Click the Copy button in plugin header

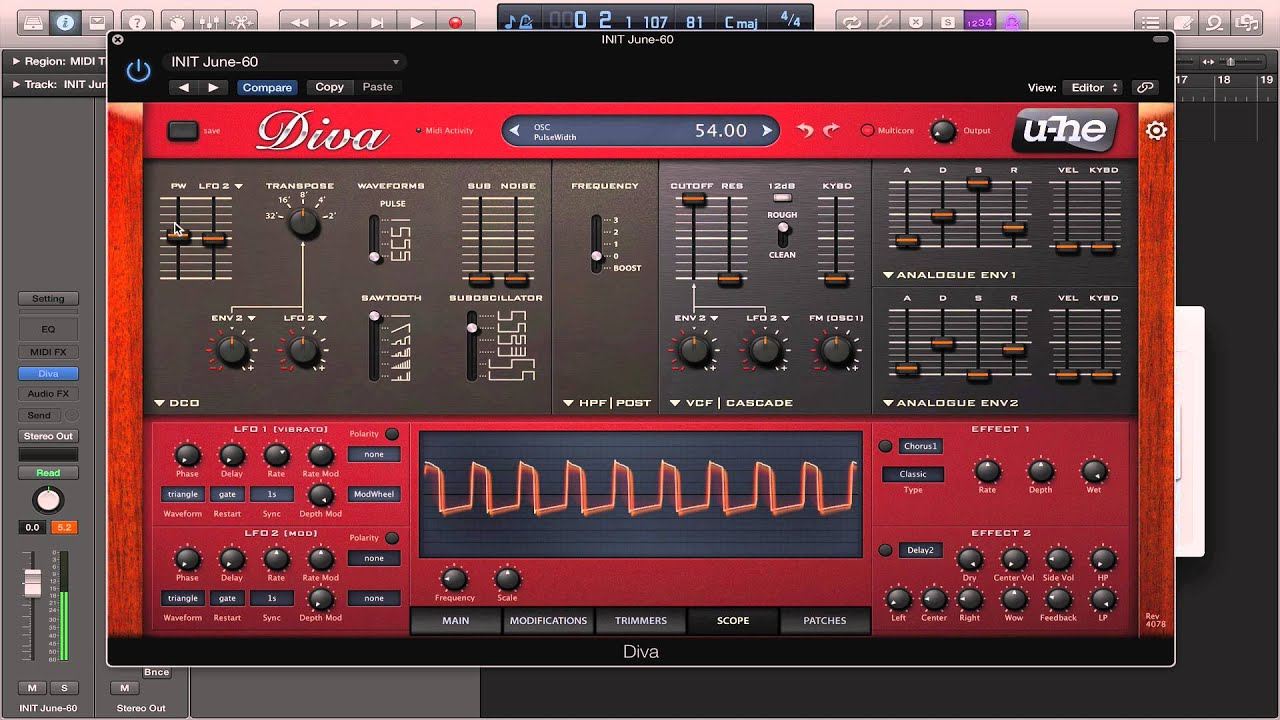click(329, 87)
